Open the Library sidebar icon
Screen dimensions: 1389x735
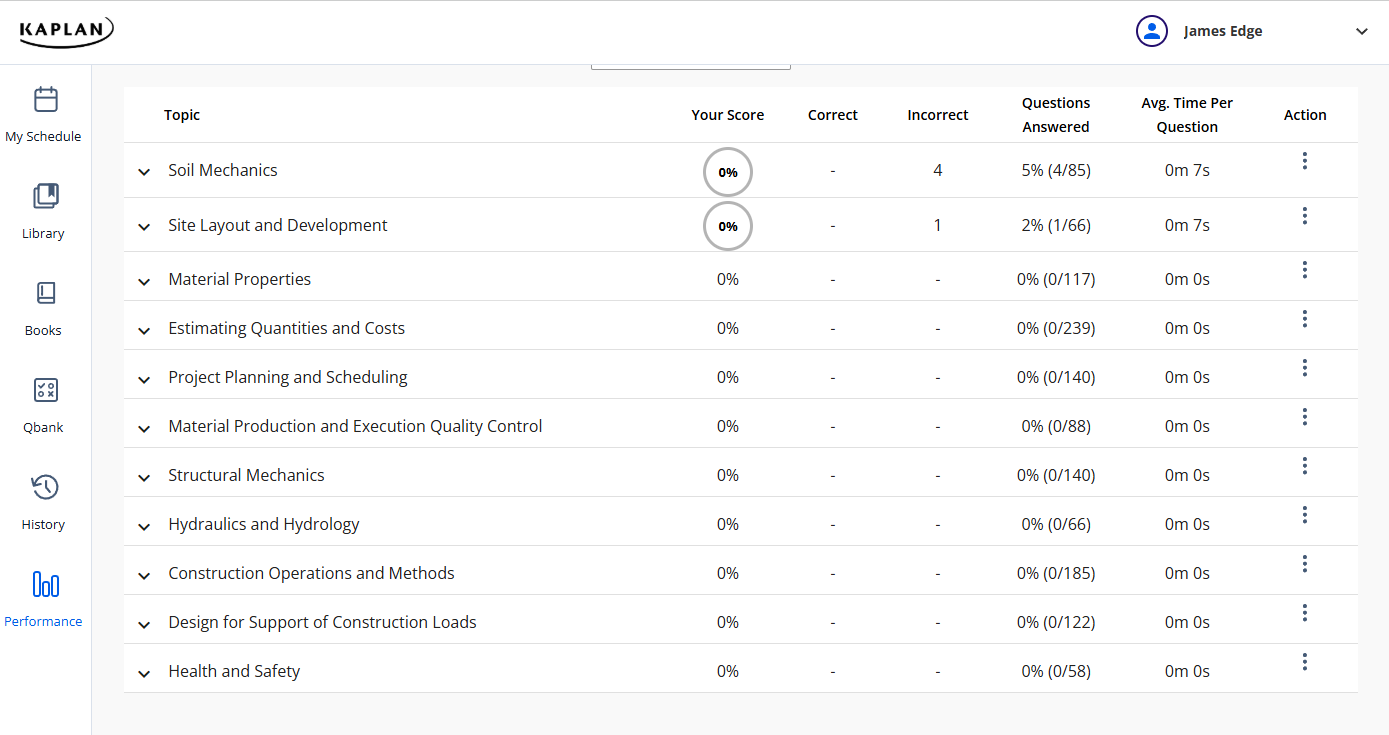point(45,196)
